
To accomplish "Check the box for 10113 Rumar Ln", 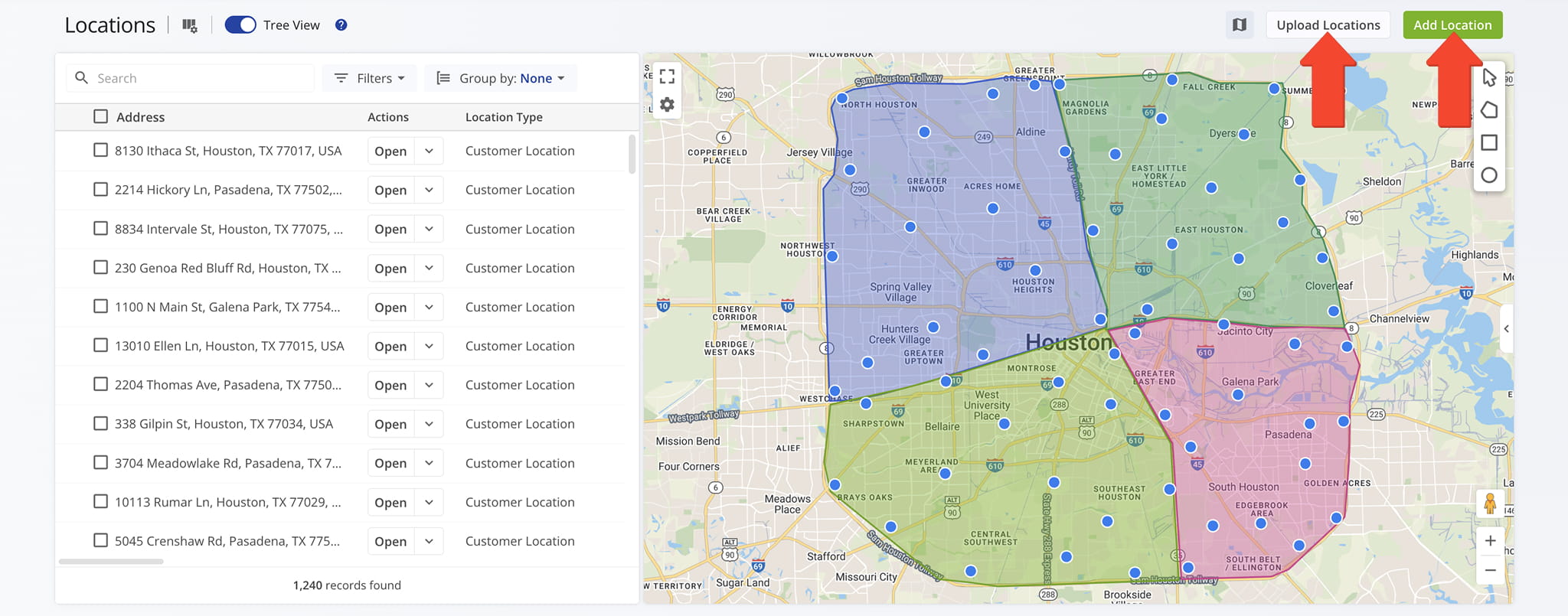I will click(x=100, y=501).
